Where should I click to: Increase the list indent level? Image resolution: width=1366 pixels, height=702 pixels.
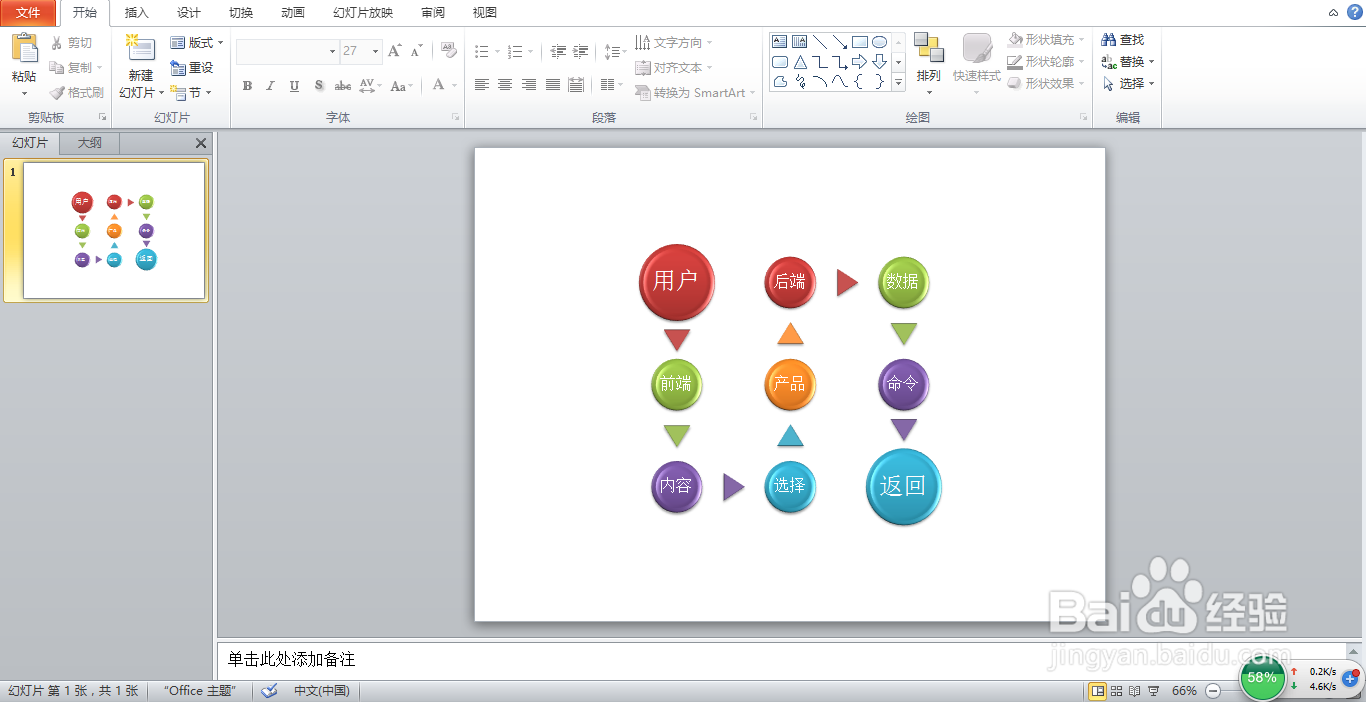pyautogui.click(x=580, y=51)
